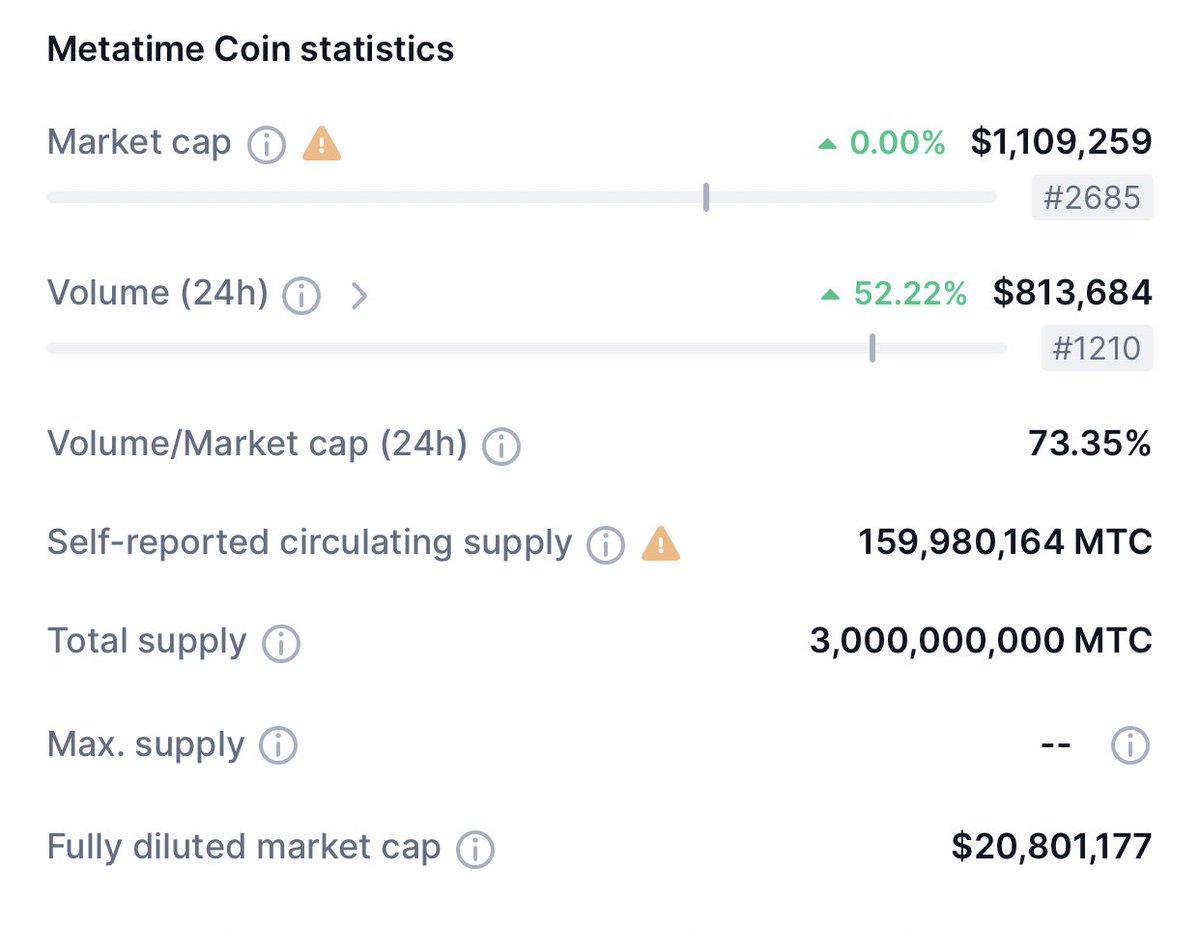Click the Market cap rank slider marker
1200x929 pixels.
(x=706, y=197)
